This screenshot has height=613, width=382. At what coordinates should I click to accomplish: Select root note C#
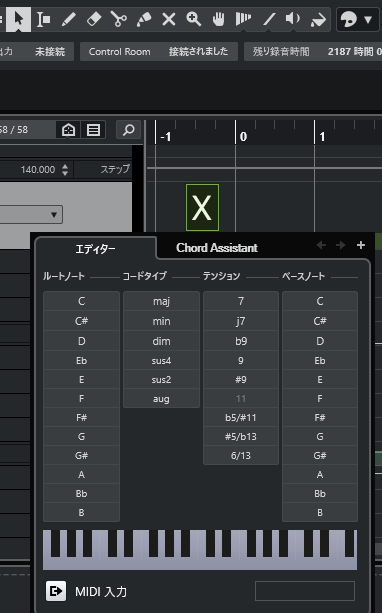tap(81, 321)
